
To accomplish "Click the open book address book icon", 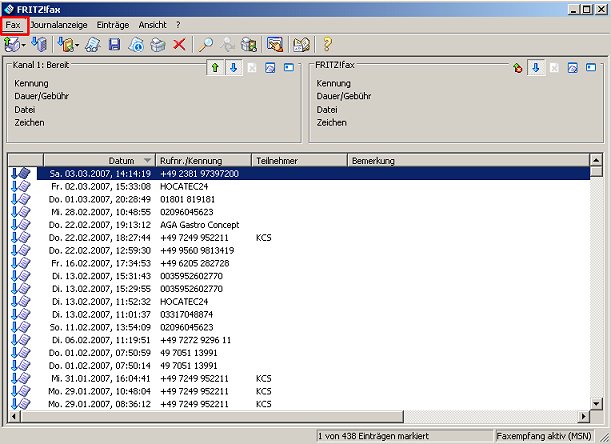I will 301,44.
